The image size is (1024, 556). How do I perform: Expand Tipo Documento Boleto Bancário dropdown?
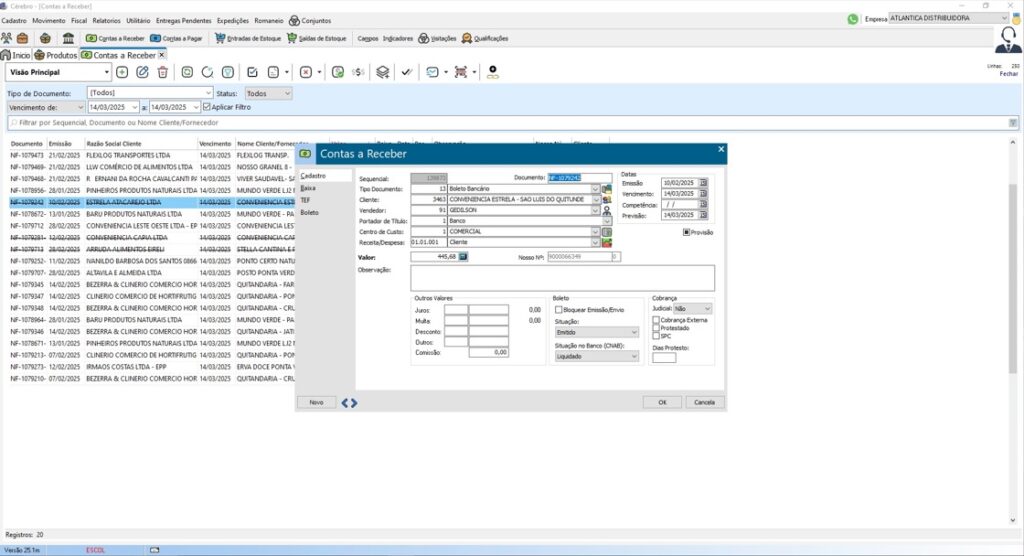click(595, 189)
